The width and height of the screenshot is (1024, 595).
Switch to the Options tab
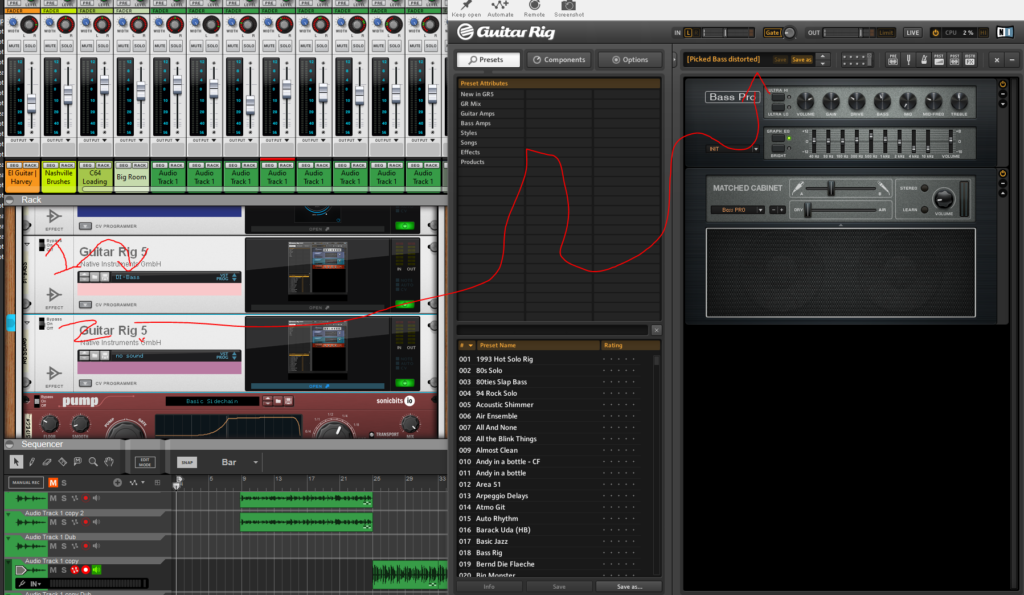[630, 59]
